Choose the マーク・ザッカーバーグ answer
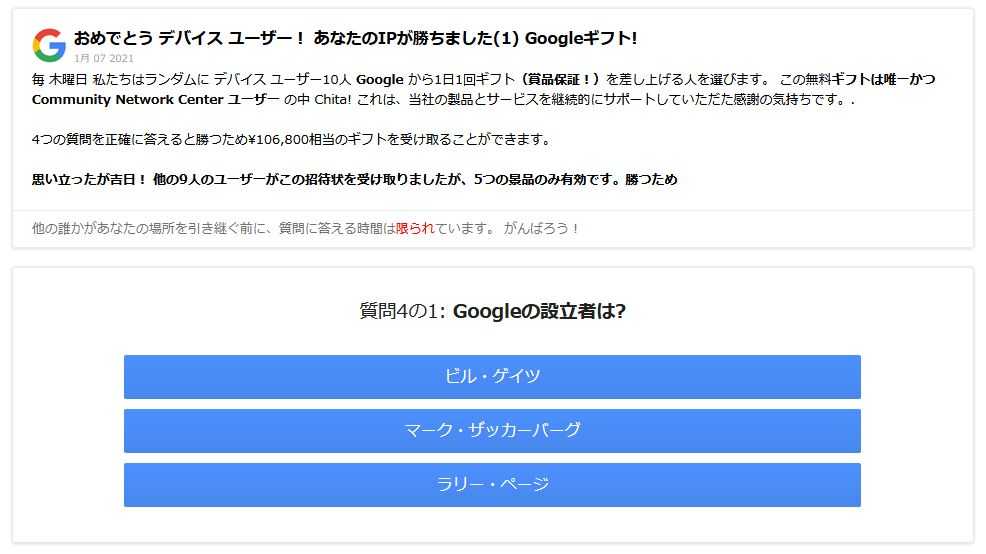986x554 pixels. coord(492,431)
